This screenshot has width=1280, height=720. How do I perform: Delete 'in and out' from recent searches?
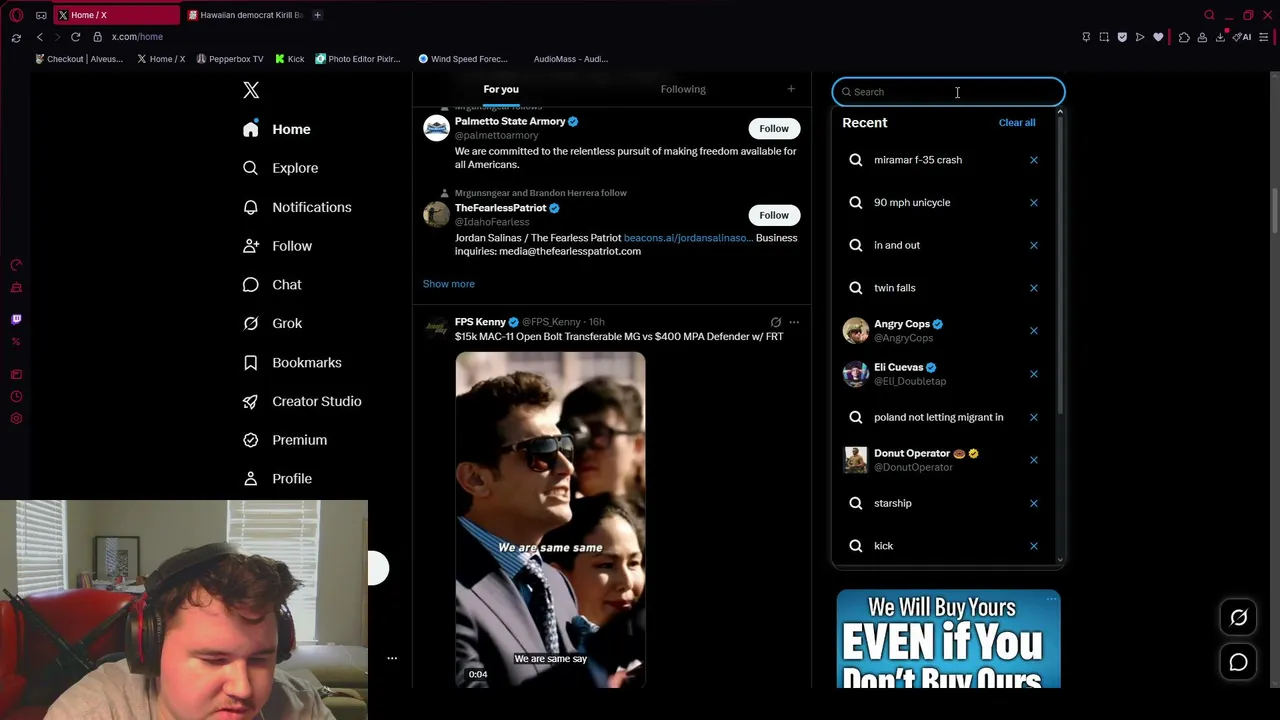click(x=1034, y=245)
